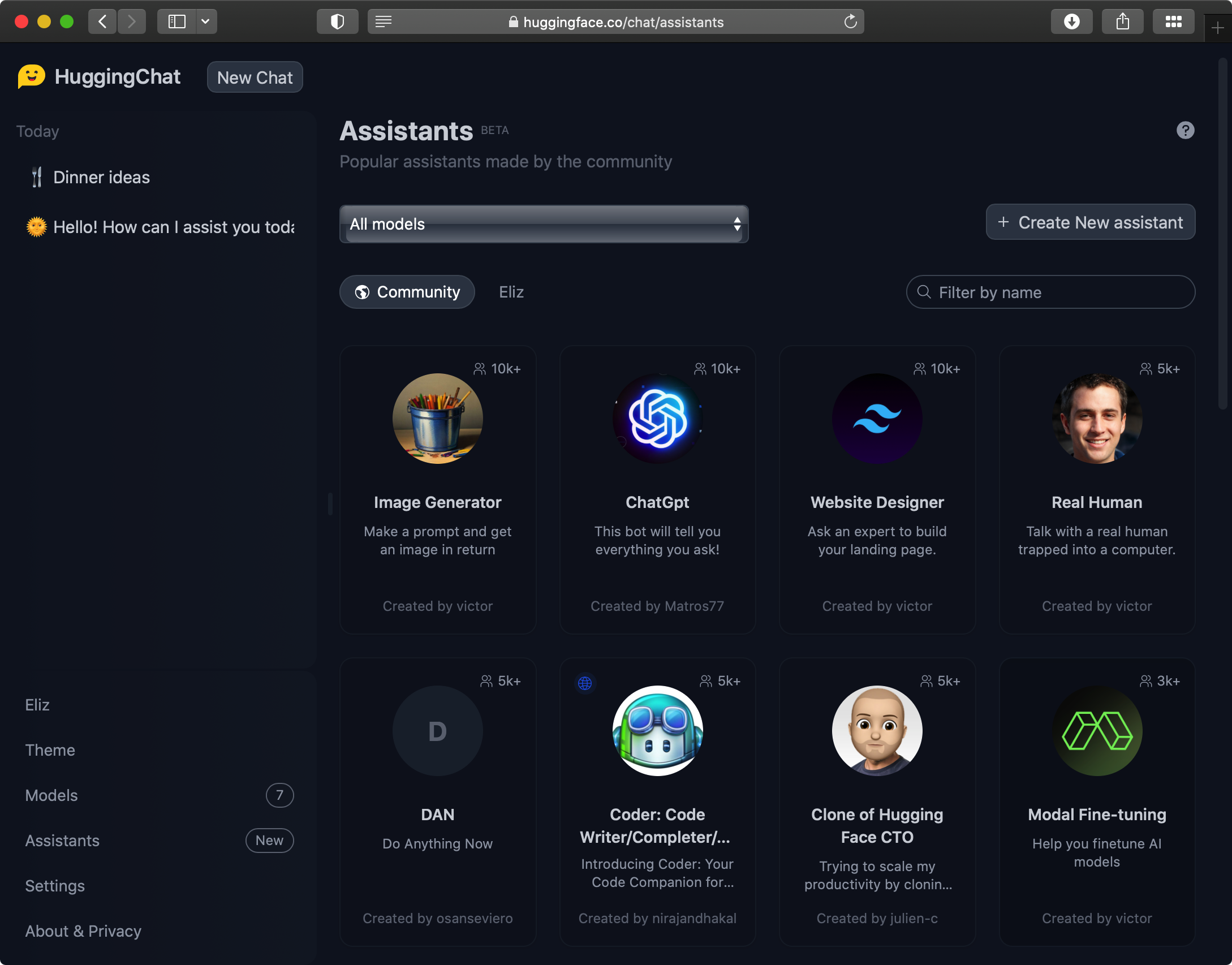Click the search magnifier icon in filter
Viewport: 1232px width, 965px height.
[924, 292]
